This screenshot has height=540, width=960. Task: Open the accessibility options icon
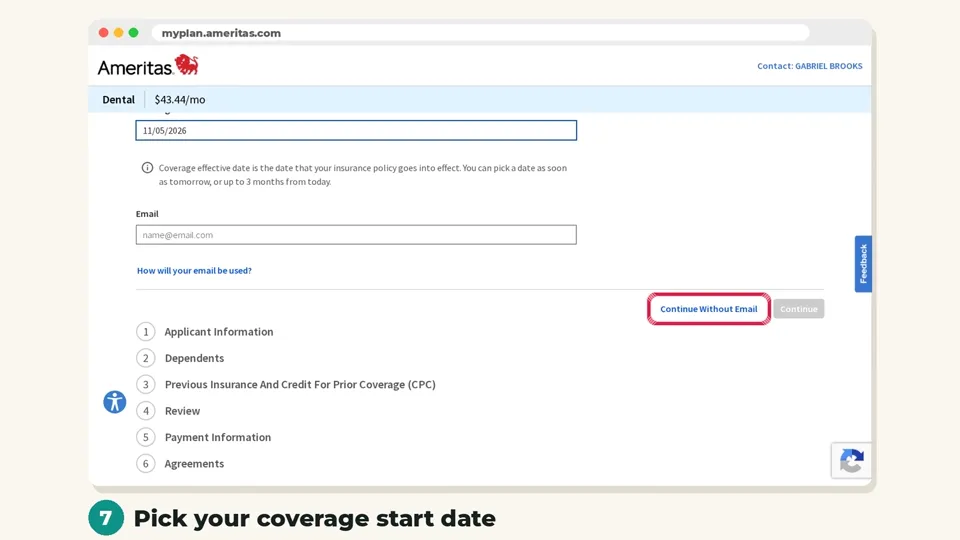click(114, 402)
